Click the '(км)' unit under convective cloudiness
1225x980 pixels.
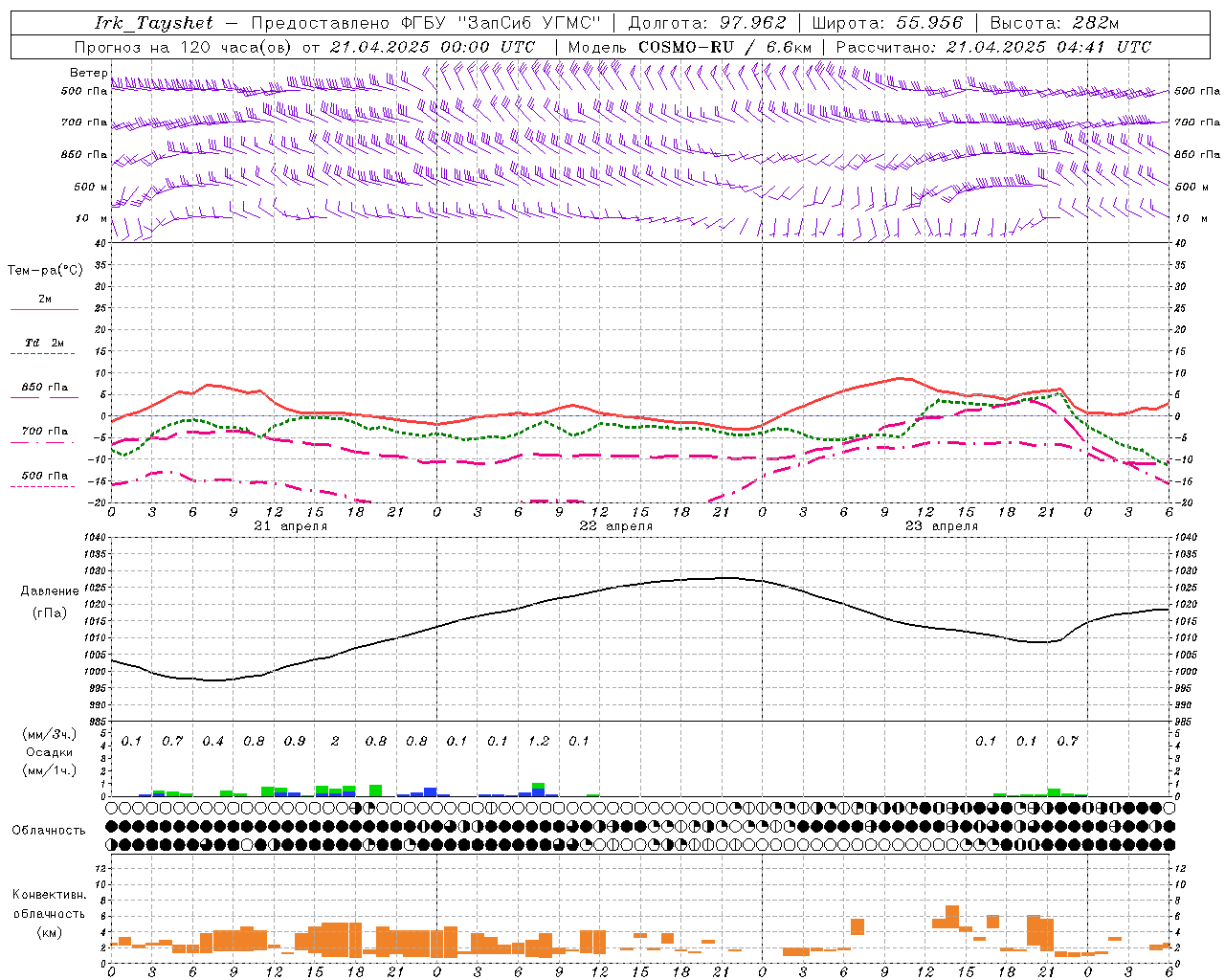[x=49, y=932]
